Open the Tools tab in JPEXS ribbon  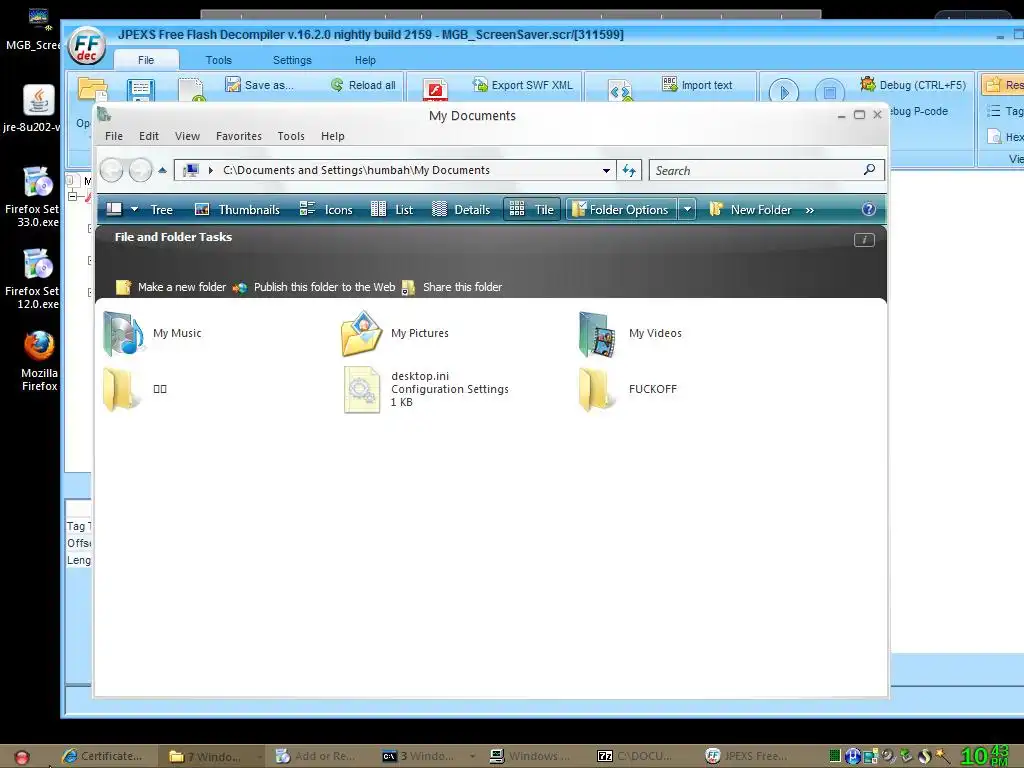pyautogui.click(x=218, y=60)
